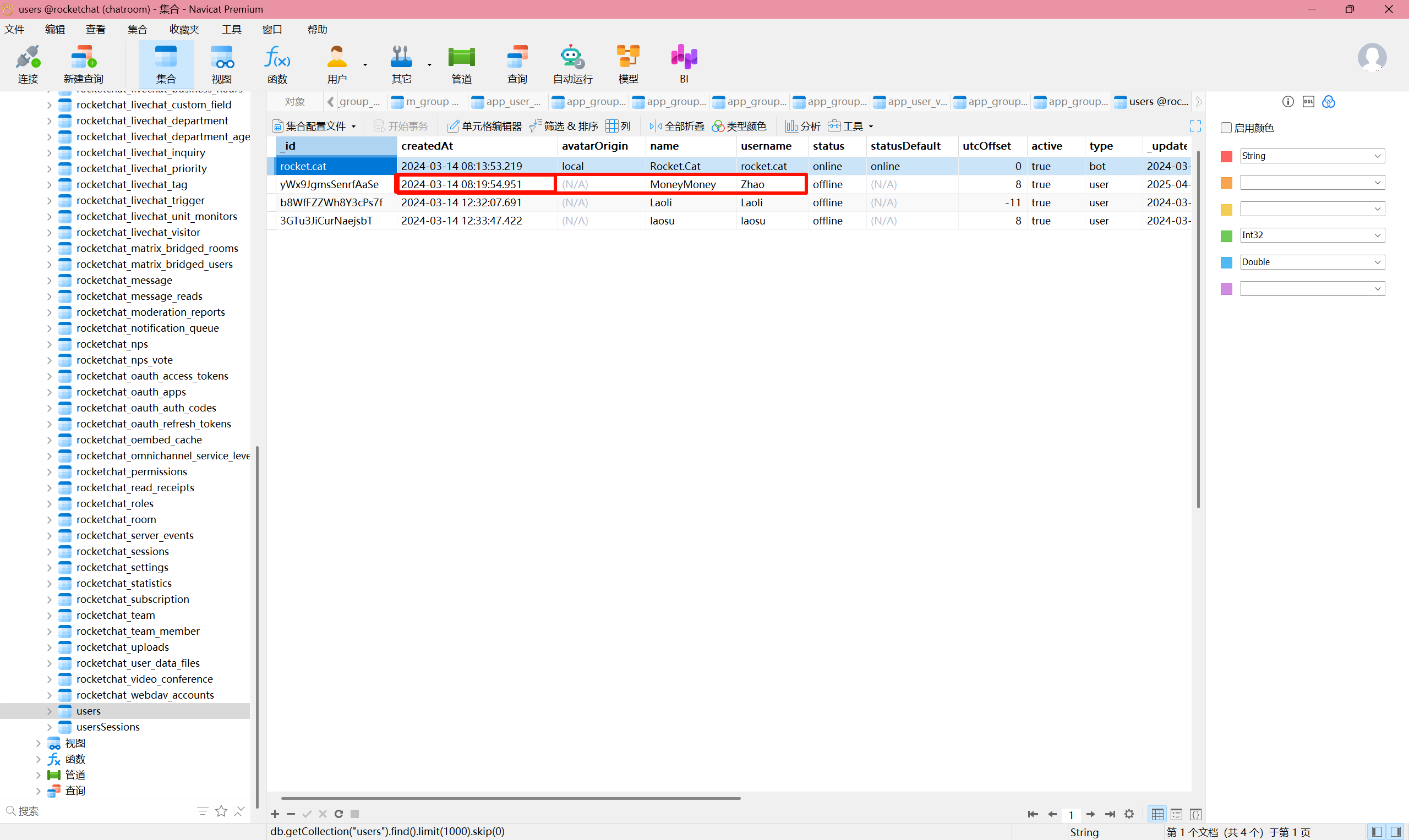Open the page settings gear
The height and width of the screenshot is (840, 1409).
tap(1129, 814)
